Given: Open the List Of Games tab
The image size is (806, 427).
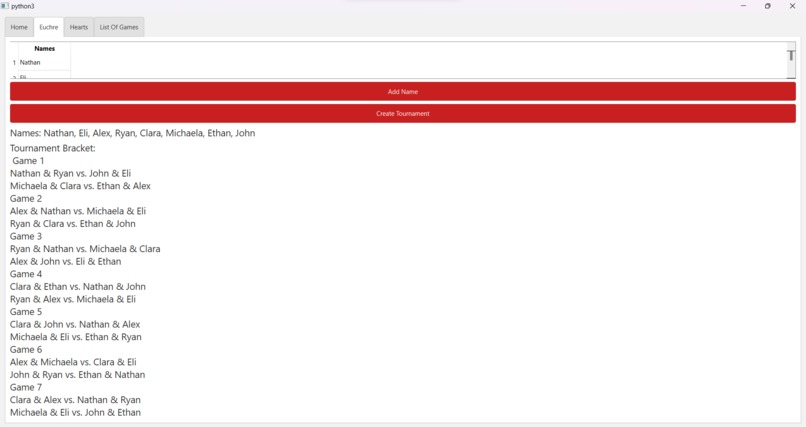Looking at the screenshot, I should tap(119, 27).
